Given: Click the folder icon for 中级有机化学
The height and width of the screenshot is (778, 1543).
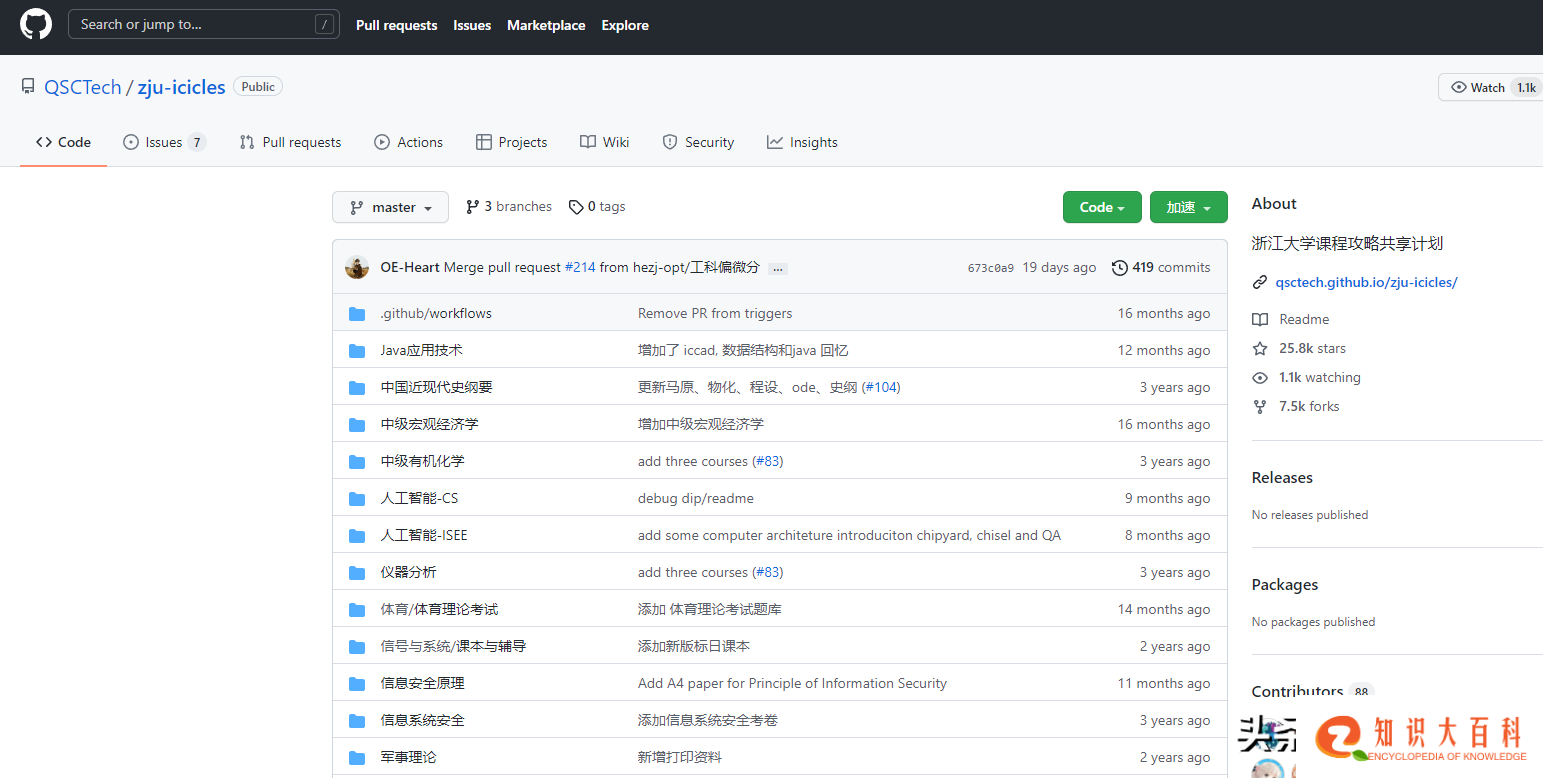Looking at the screenshot, I should point(357,462).
